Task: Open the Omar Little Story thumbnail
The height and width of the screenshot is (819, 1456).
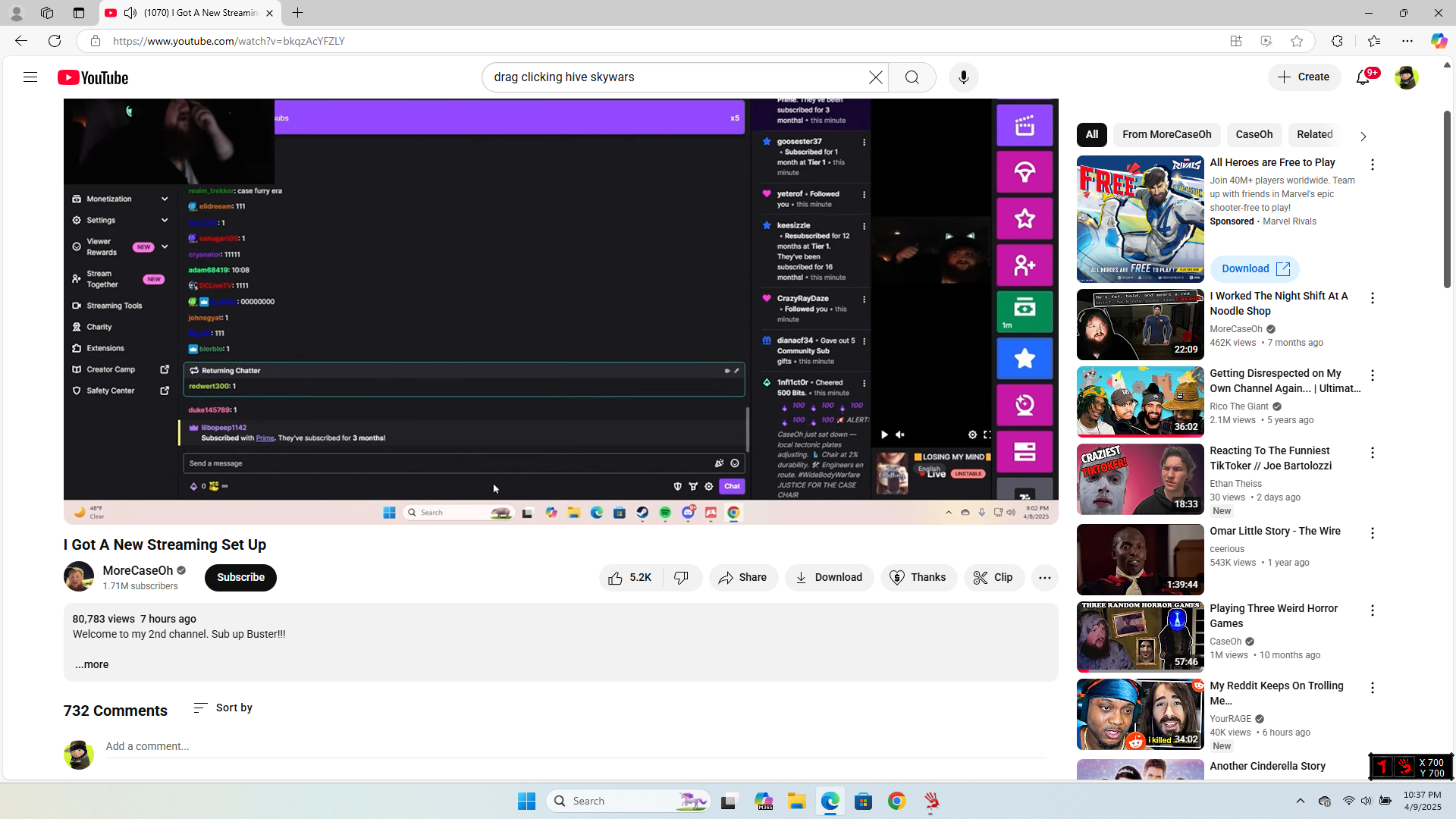Action: (1141, 560)
